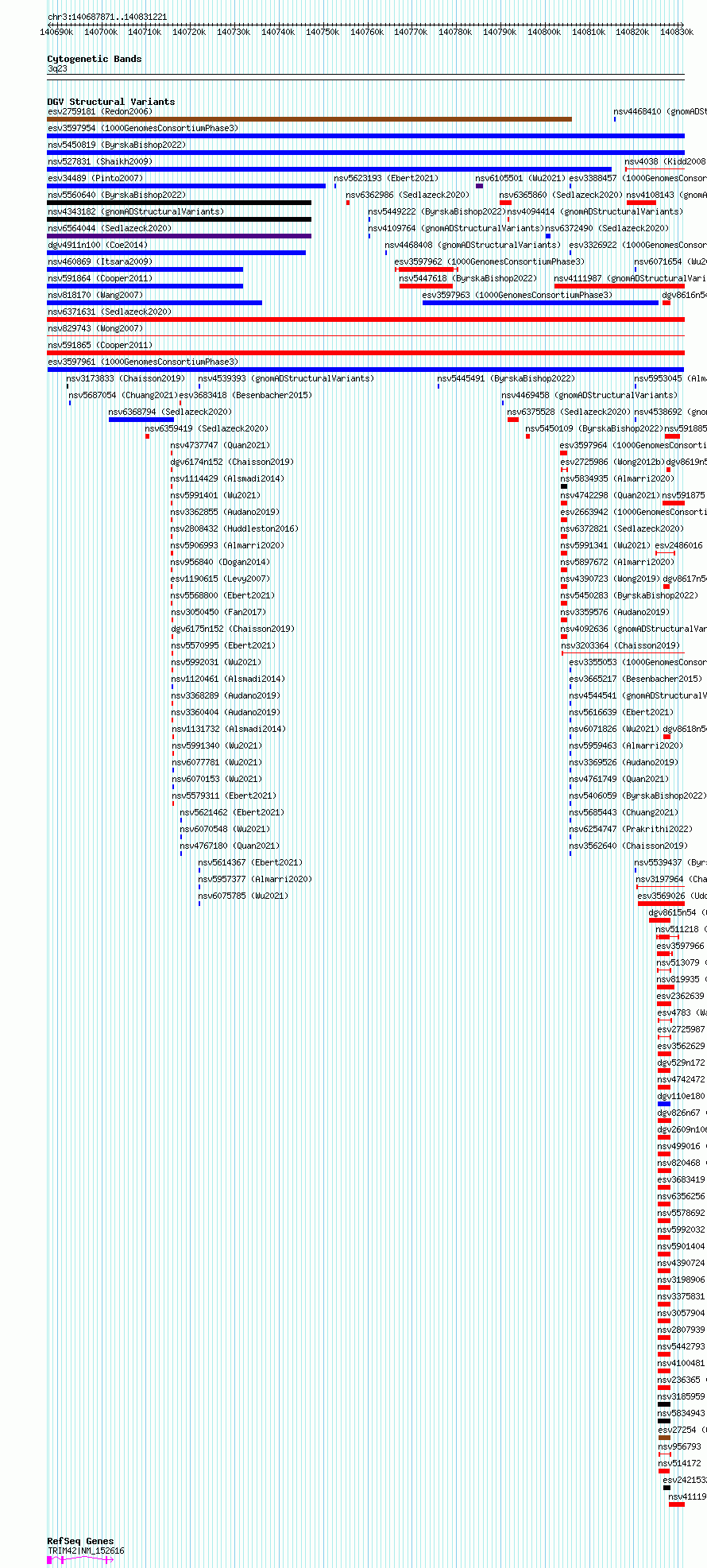The height and width of the screenshot is (1568, 707).
Task: Click nsv460869 (Itsara2009) label
Action: pos(100,262)
